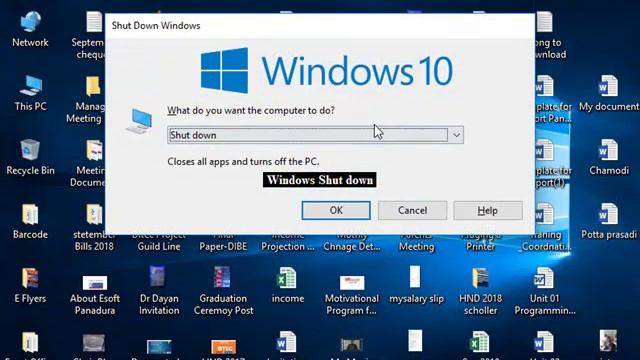640x360 pixels.
Task: Select the Barcode folder icon
Action: (x=30, y=222)
